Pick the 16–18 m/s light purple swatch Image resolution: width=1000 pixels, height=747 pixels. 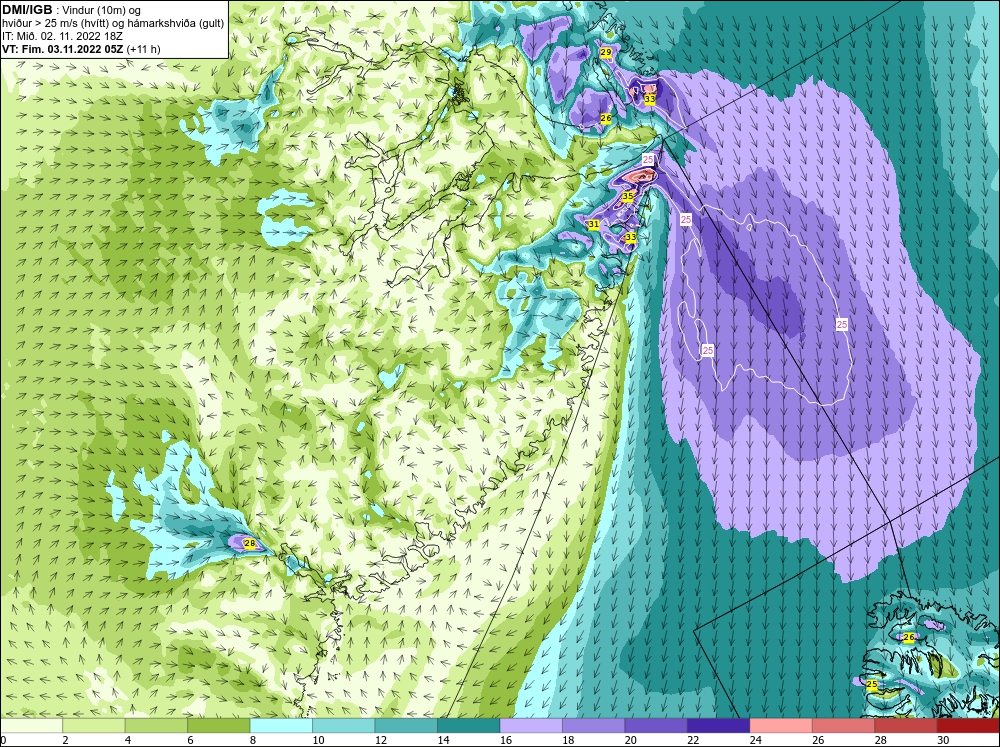[531, 726]
